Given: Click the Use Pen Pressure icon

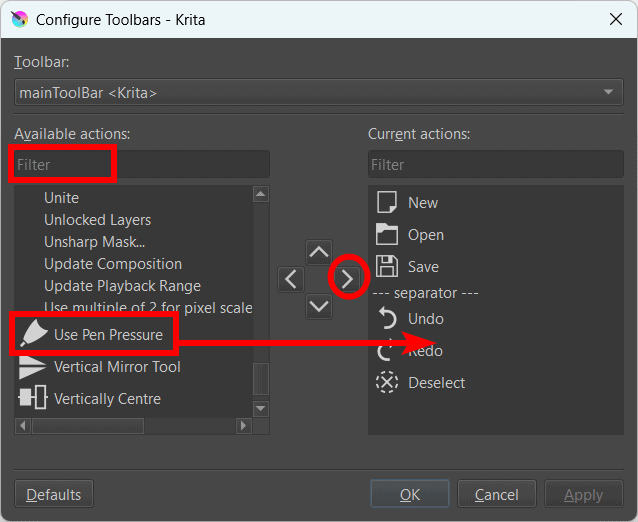Looking at the screenshot, I should click(x=33, y=334).
